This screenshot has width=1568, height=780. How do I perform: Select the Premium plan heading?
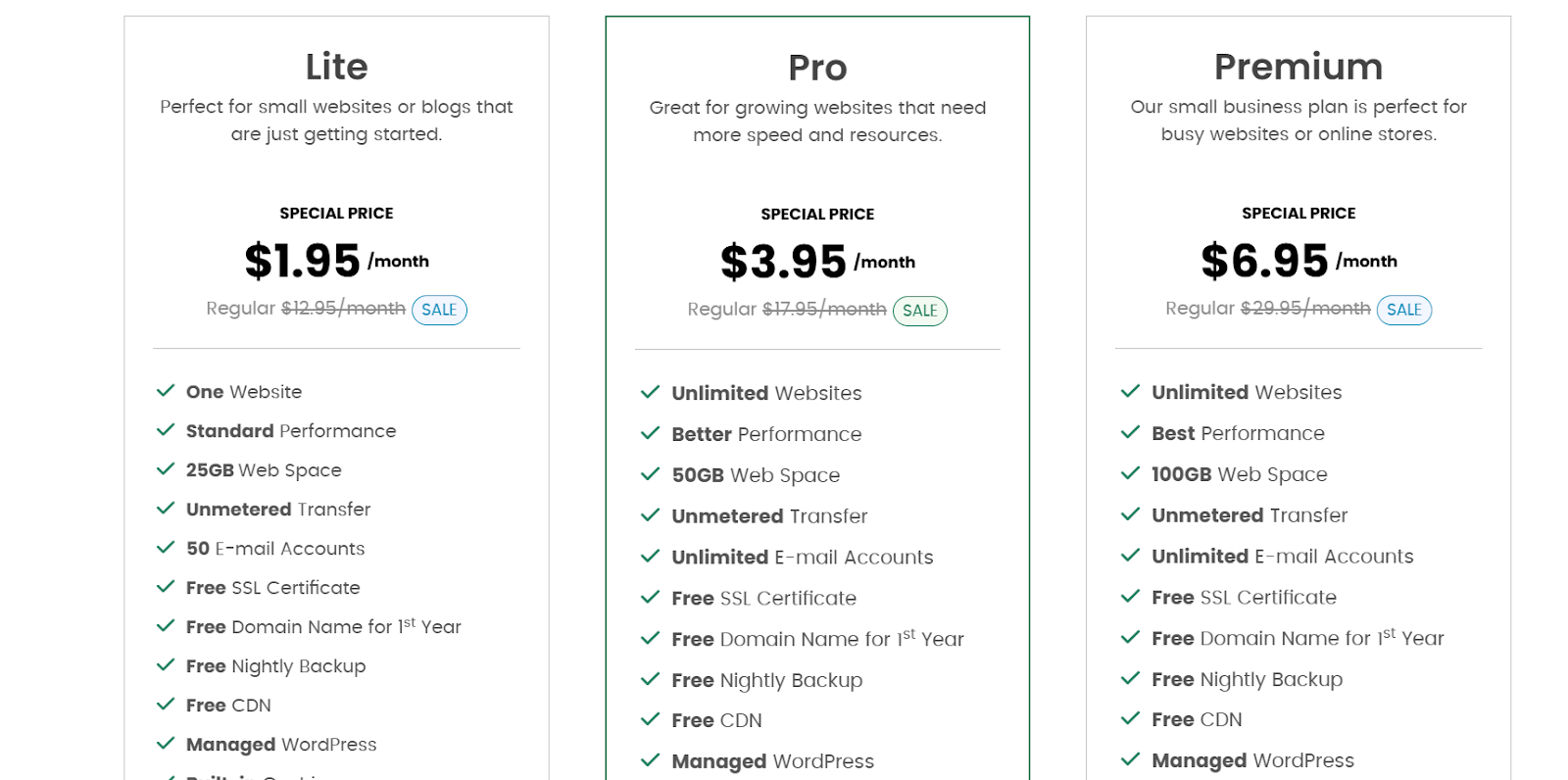coord(1298,67)
